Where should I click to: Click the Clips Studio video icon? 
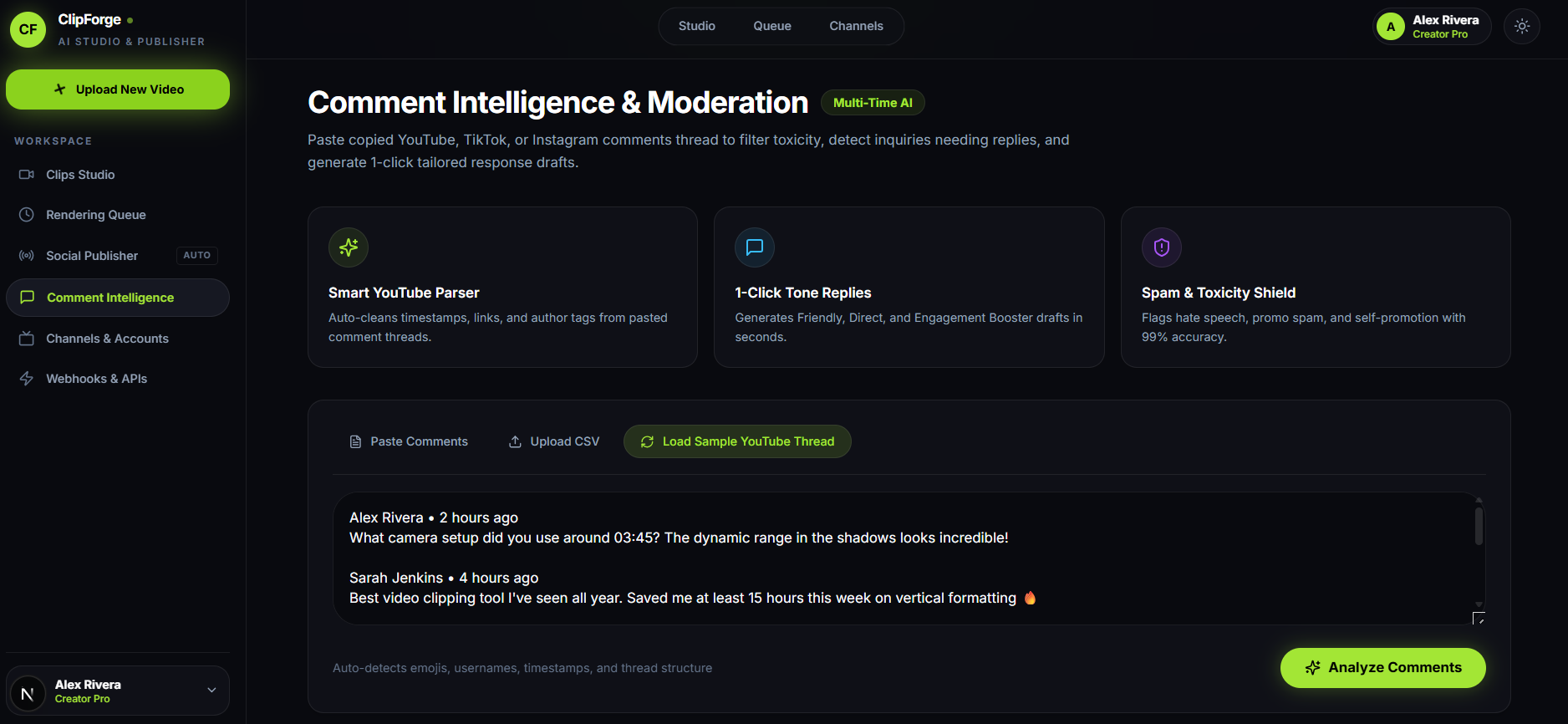tap(27, 175)
